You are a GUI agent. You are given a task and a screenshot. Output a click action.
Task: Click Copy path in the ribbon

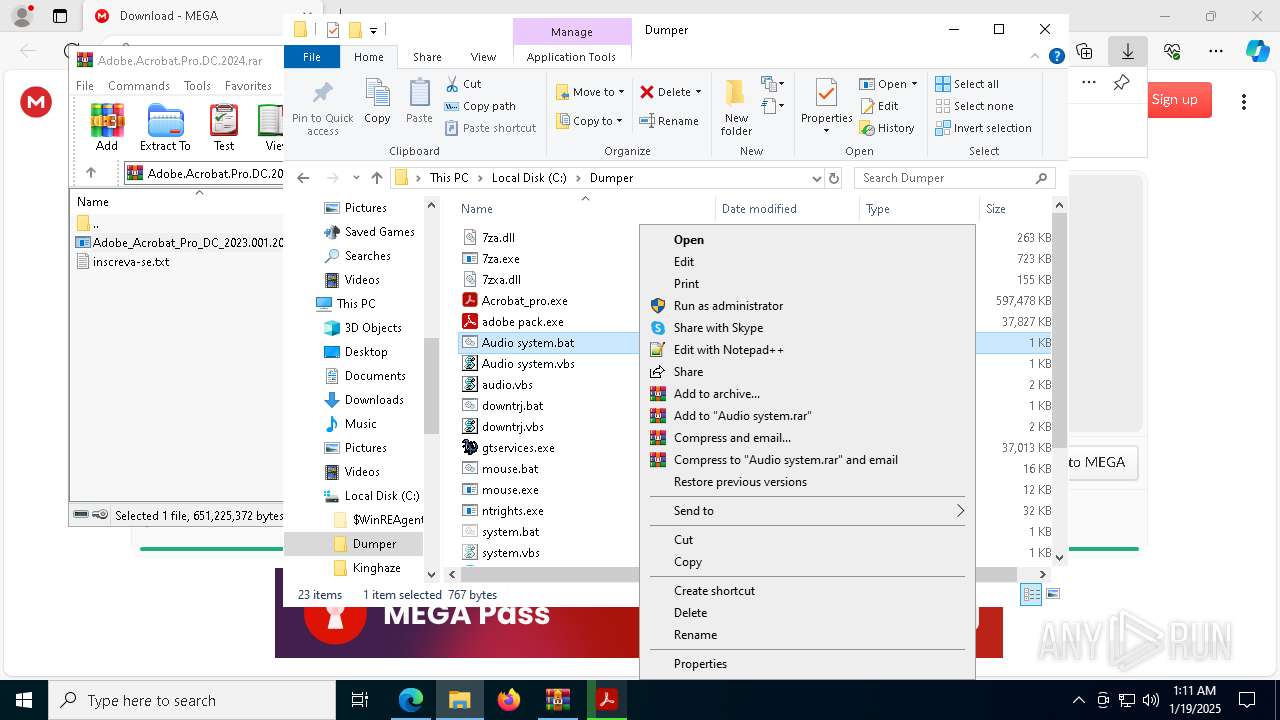[x=480, y=106]
